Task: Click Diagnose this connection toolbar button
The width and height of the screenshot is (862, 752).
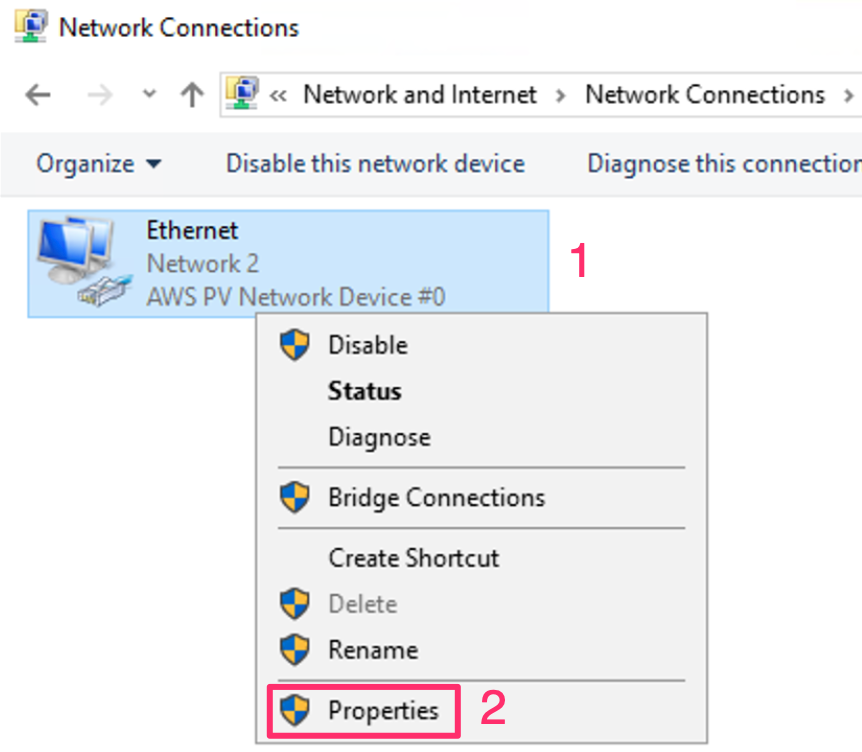Action: [723, 163]
